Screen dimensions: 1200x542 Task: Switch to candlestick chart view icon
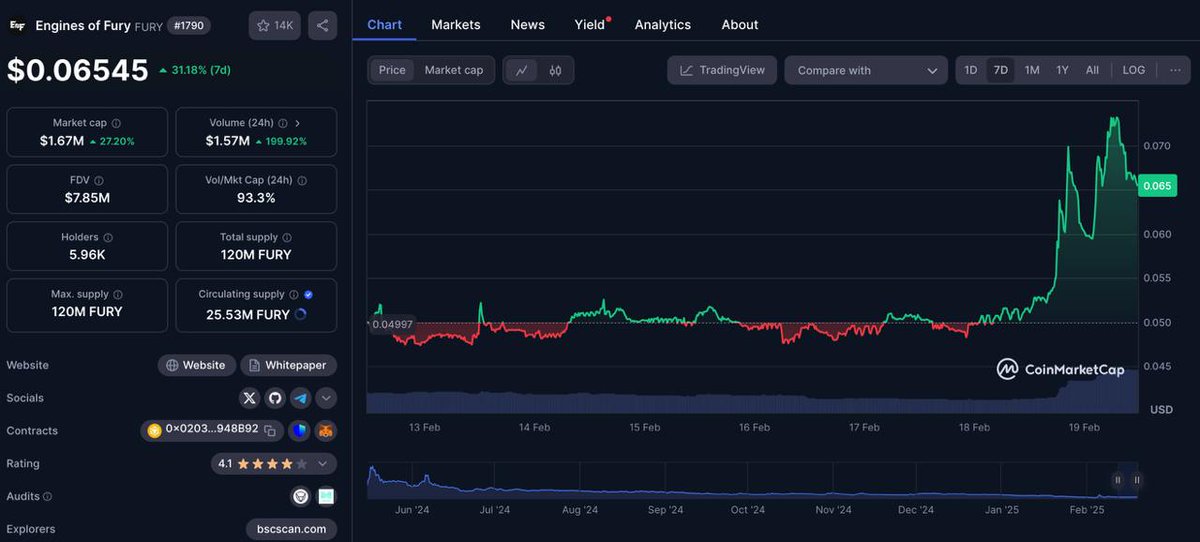tap(555, 70)
